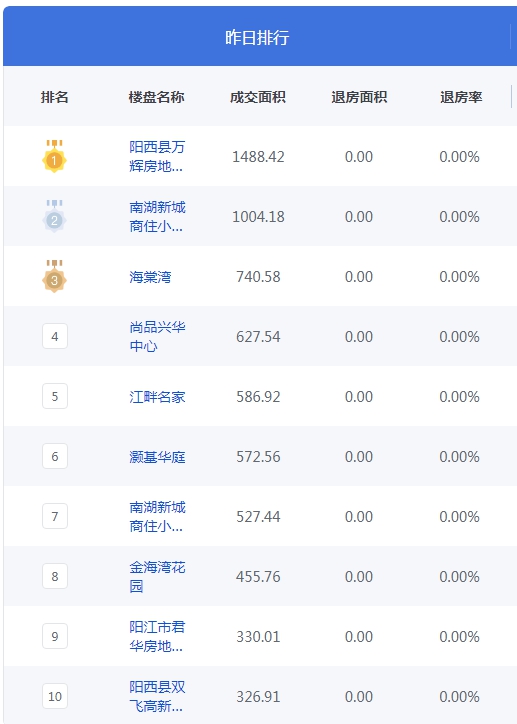
Task: Open the 金海湾花园 property link
Action: click(157, 576)
